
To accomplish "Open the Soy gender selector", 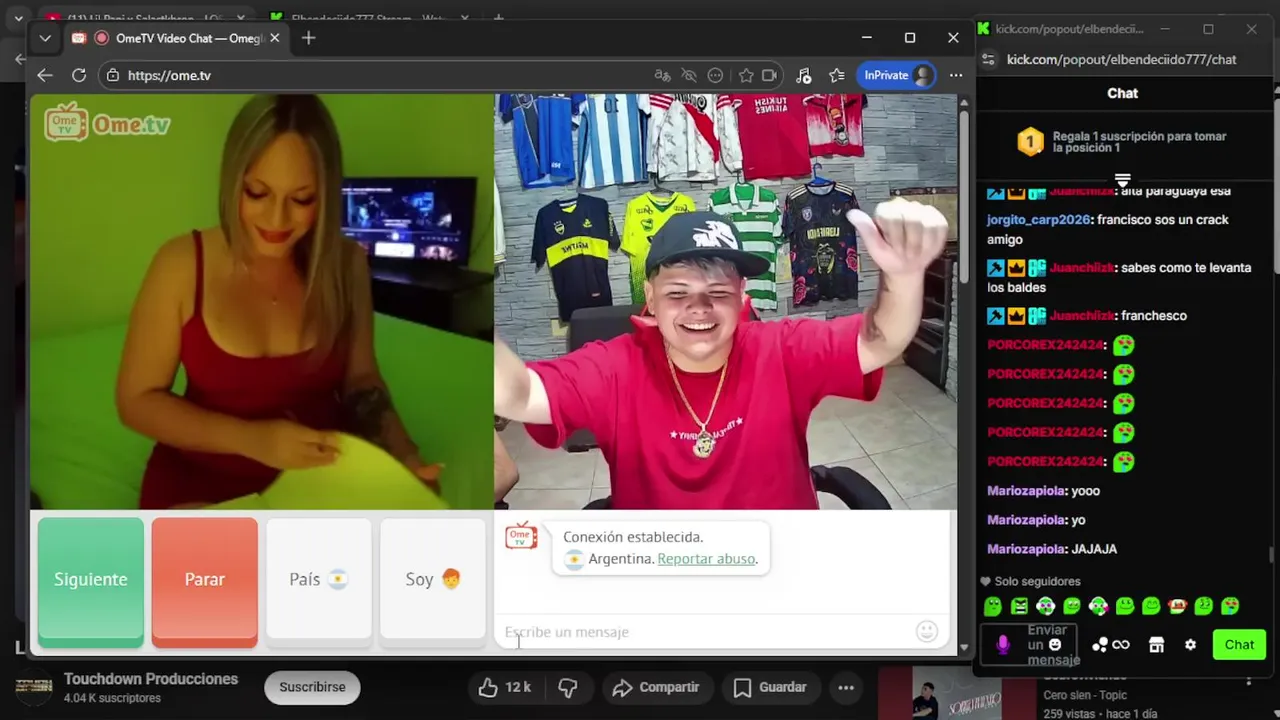I will click(x=433, y=580).
